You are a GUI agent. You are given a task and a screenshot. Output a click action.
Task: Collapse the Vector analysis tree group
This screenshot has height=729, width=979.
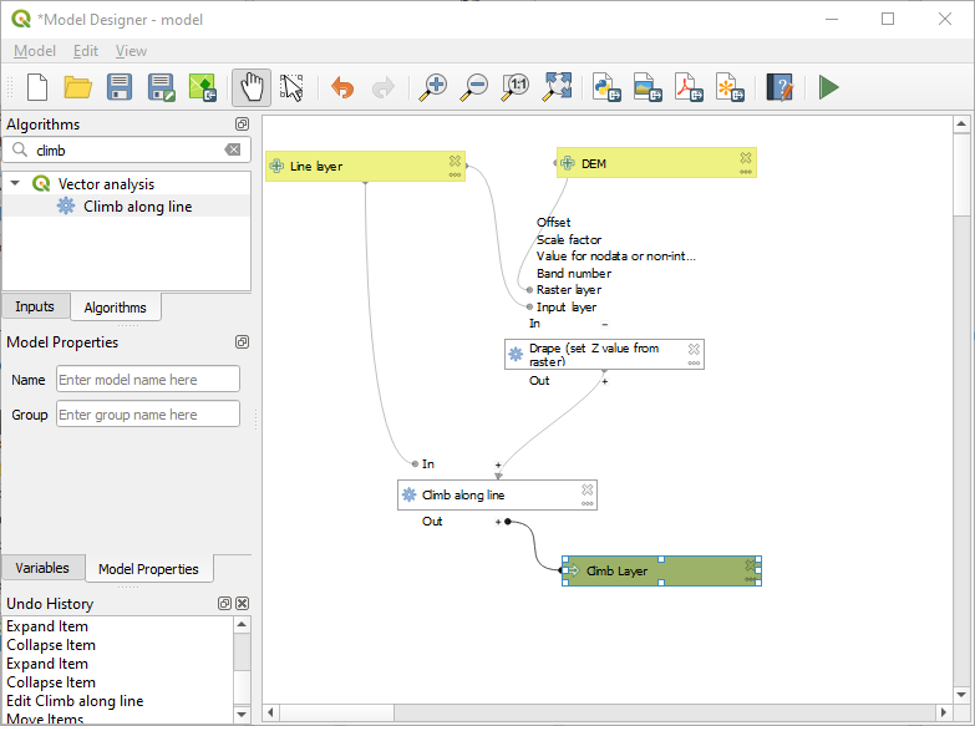(x=15, y=184)
